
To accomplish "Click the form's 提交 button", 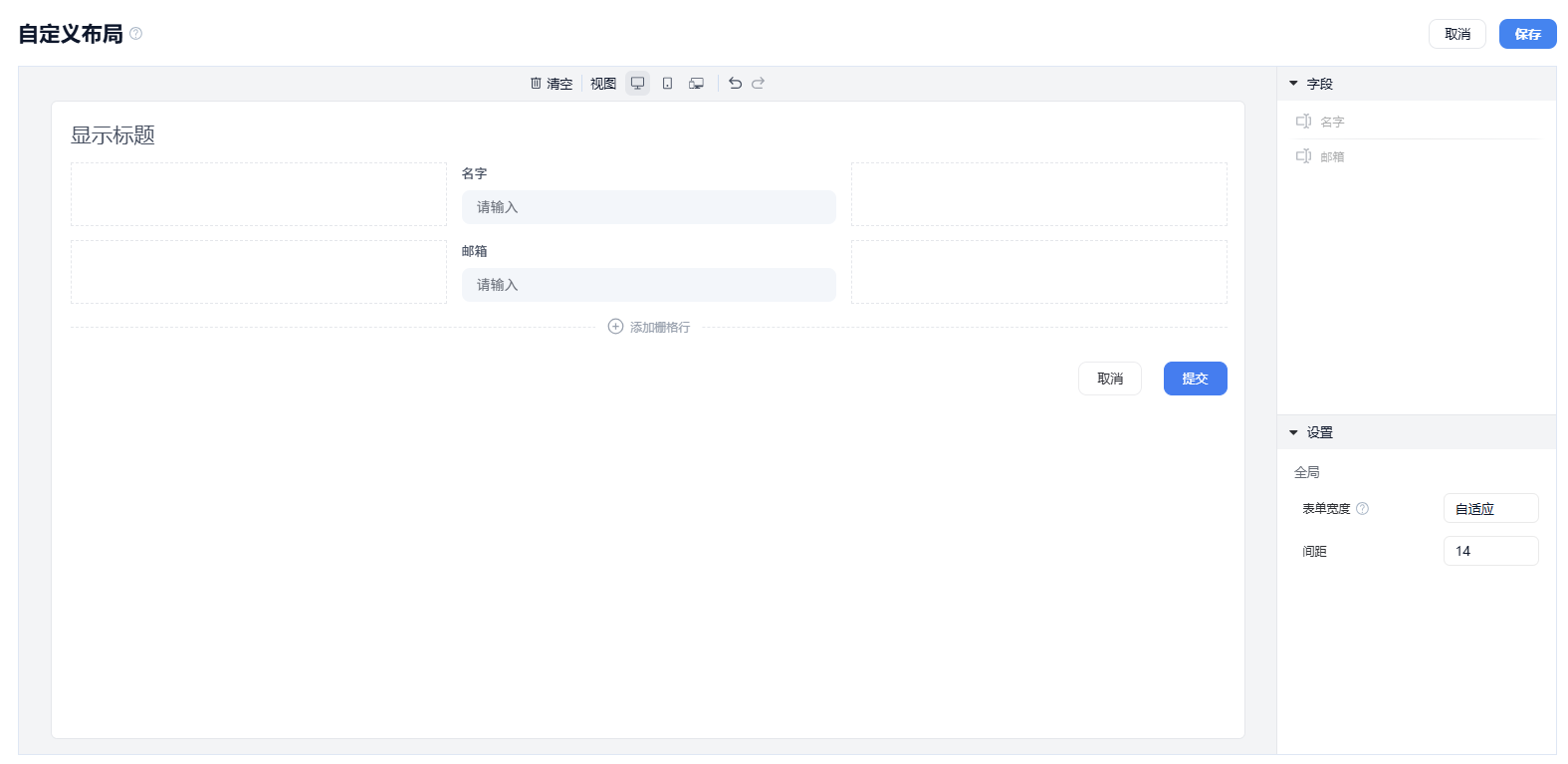I will [x=1195, y=379].
